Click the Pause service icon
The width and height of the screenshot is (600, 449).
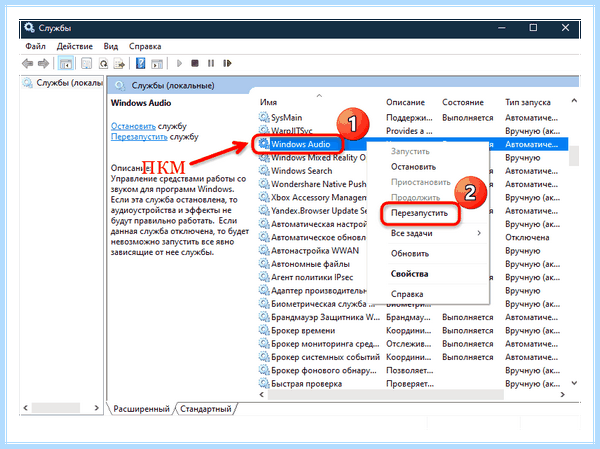tap(211, 63)
